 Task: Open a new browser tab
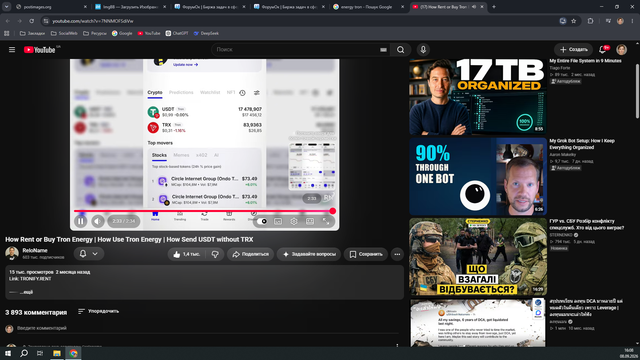(x=494, y=7)
